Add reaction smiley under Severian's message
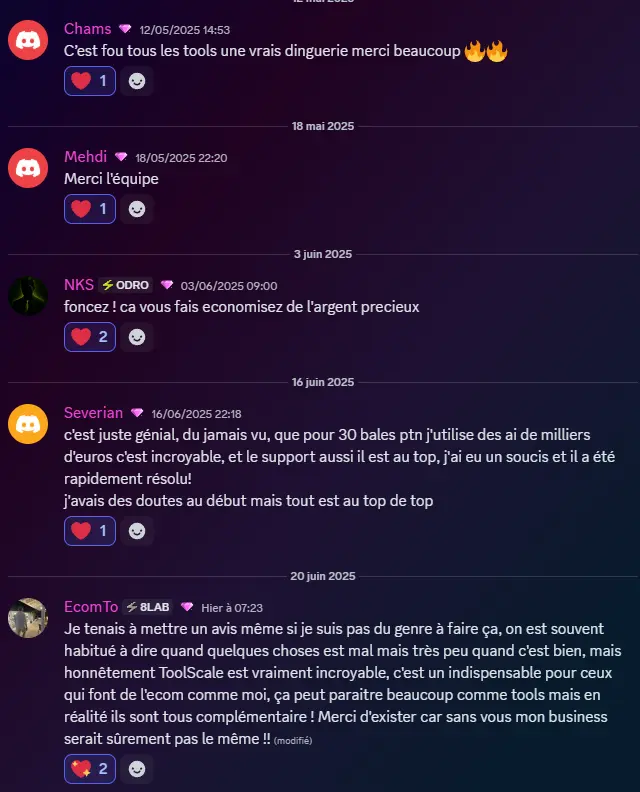This screenshot has width=640, height=792. [x=137, y=531]
